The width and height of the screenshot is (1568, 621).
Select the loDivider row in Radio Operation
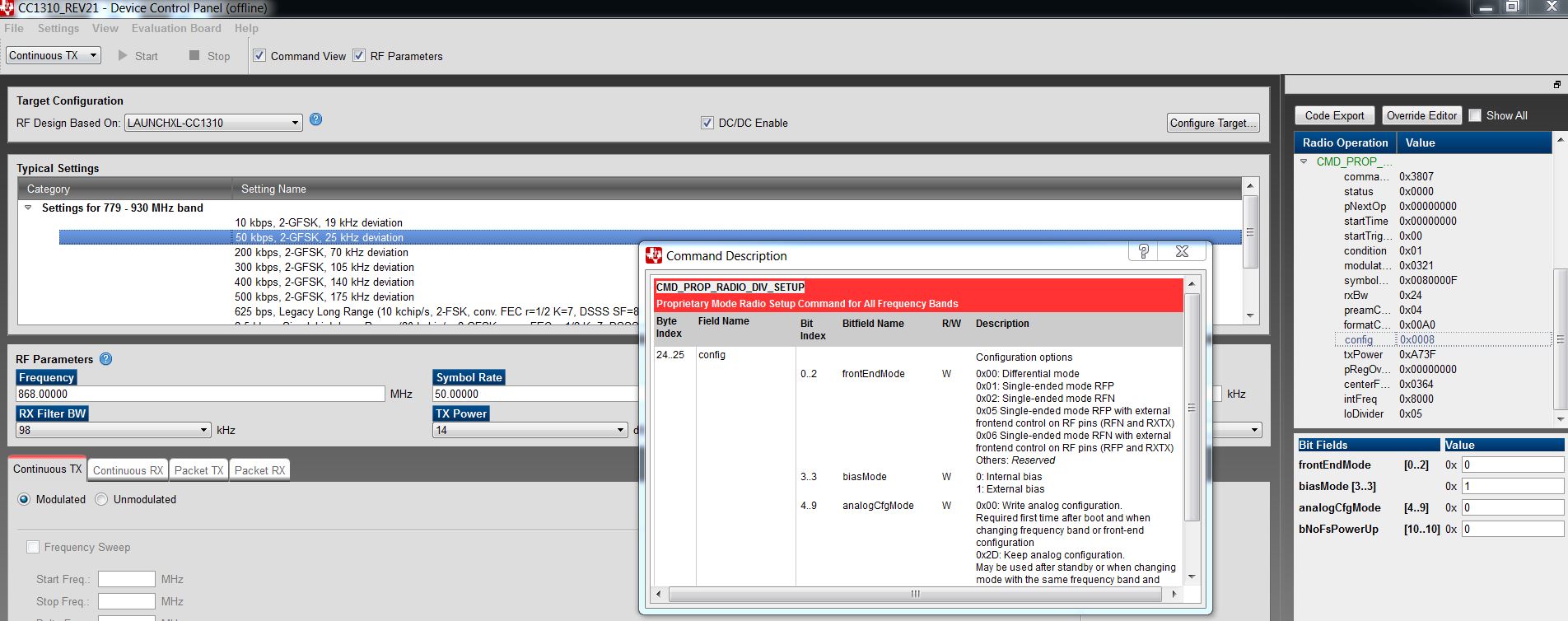[x=1425, y=413]
